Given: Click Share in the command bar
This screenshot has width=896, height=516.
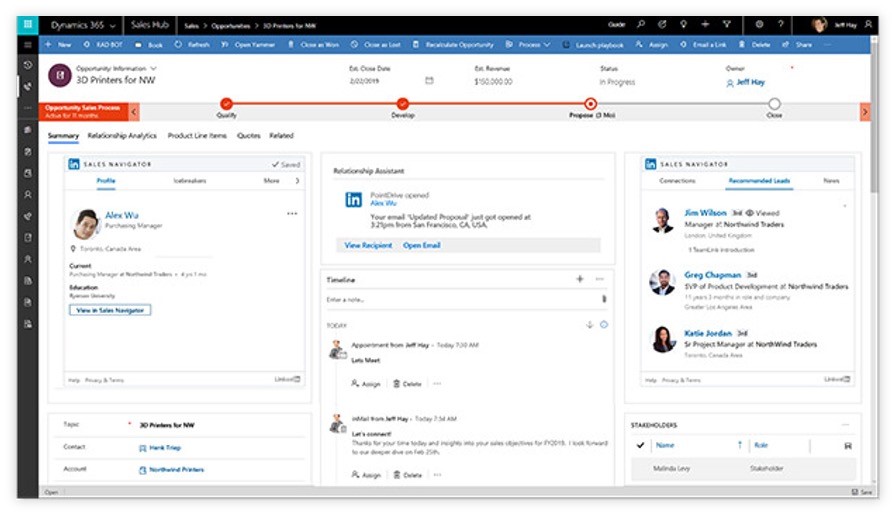Looking at the screenshot, I should click(797, 45).
